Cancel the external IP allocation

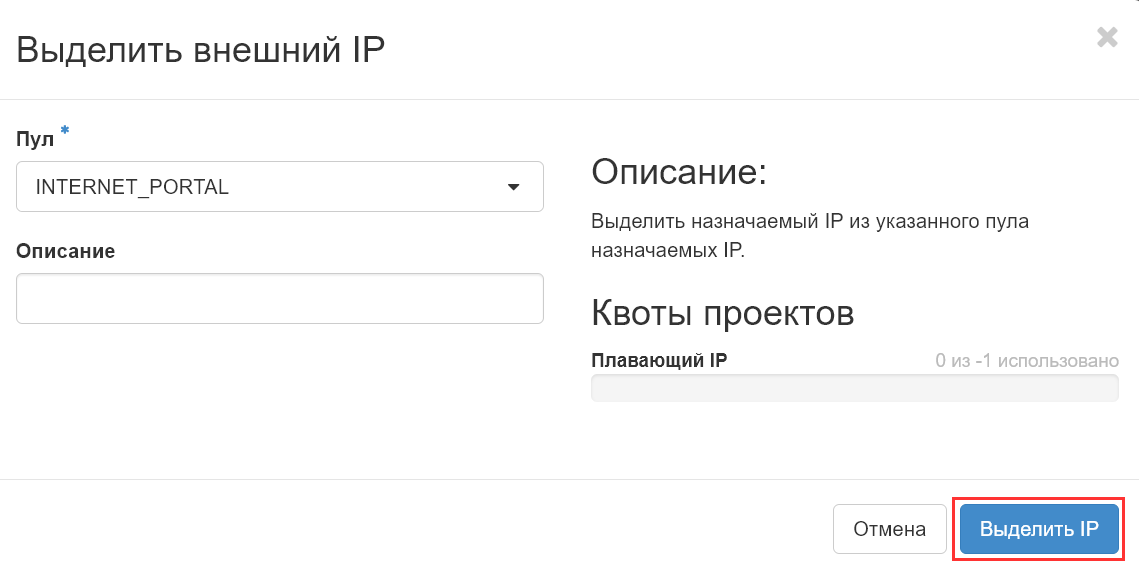click(x=889, y=528)
